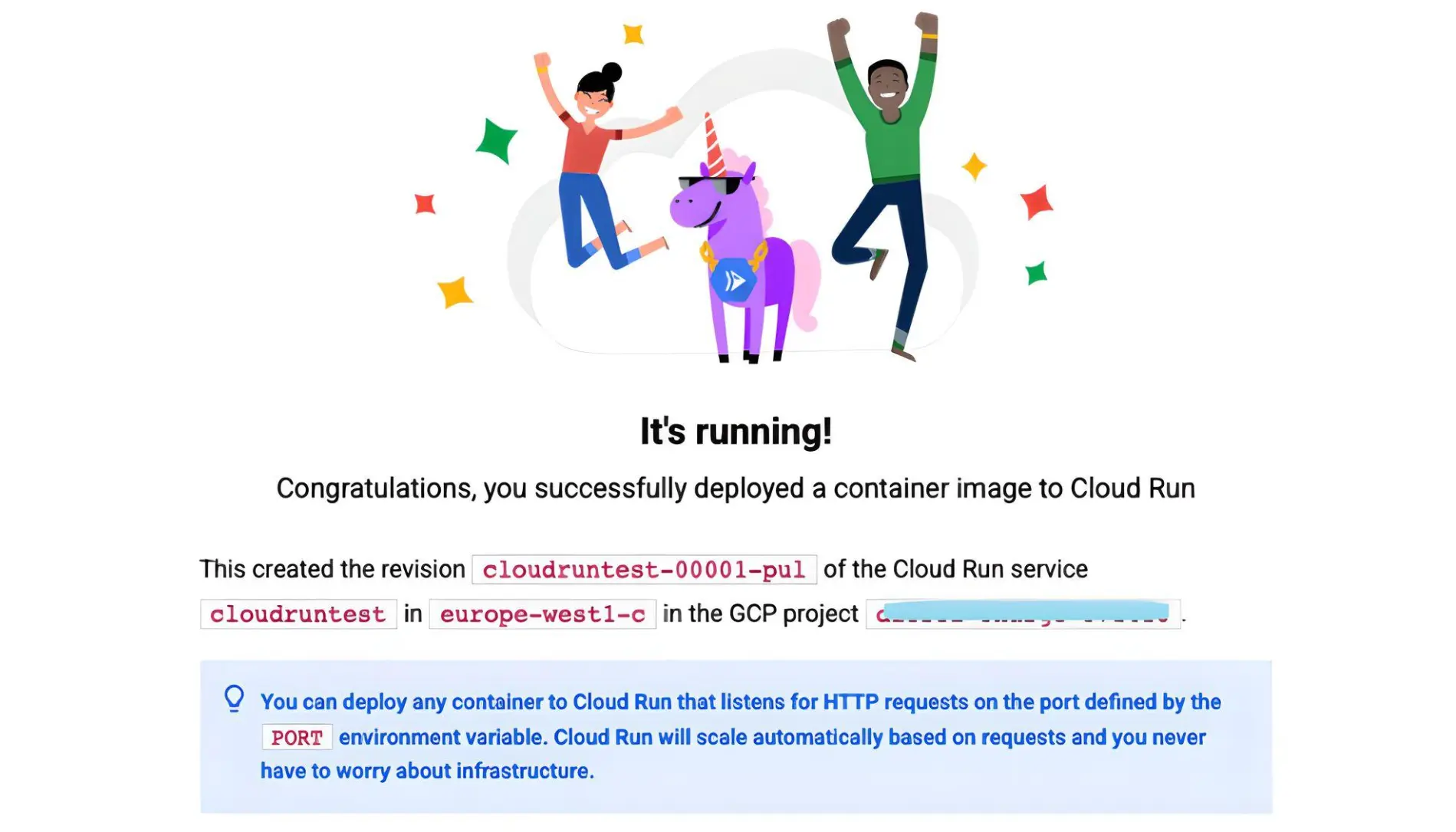Click the PORT environment variable chip
This screenshot has height=832, width=1456.
pos(297,738)
